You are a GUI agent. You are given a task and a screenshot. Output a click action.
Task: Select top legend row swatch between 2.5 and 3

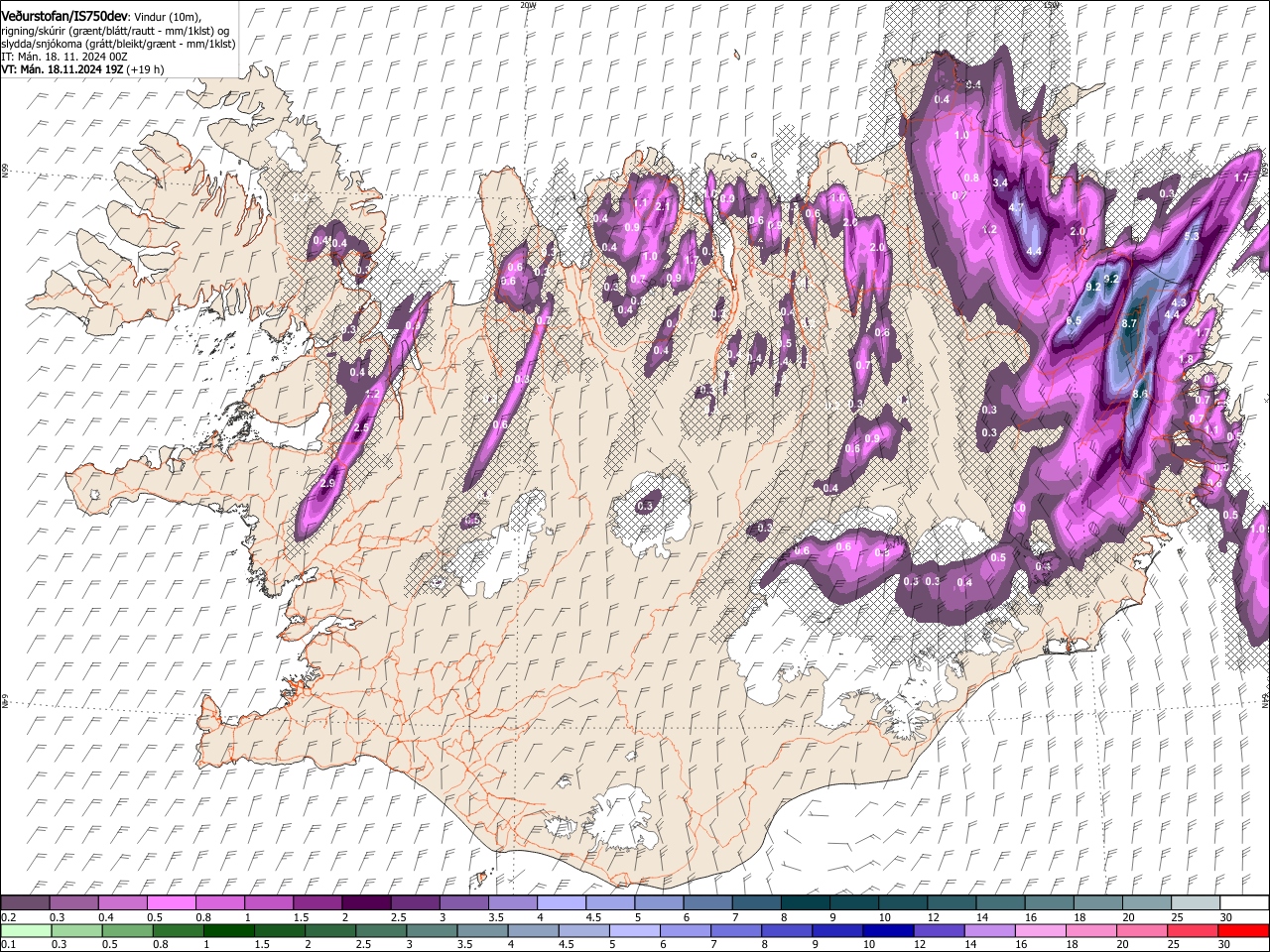coord(415,902)
